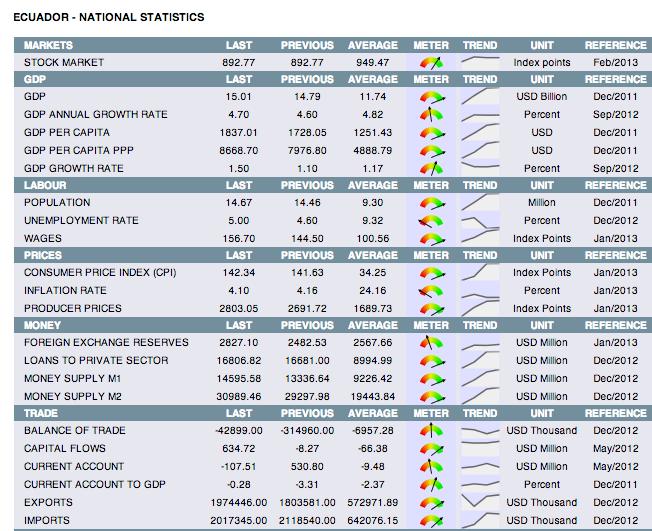652x531 pixels.
Task: Click the Exports meter gauge icon
Action: (x=432, y=503)
